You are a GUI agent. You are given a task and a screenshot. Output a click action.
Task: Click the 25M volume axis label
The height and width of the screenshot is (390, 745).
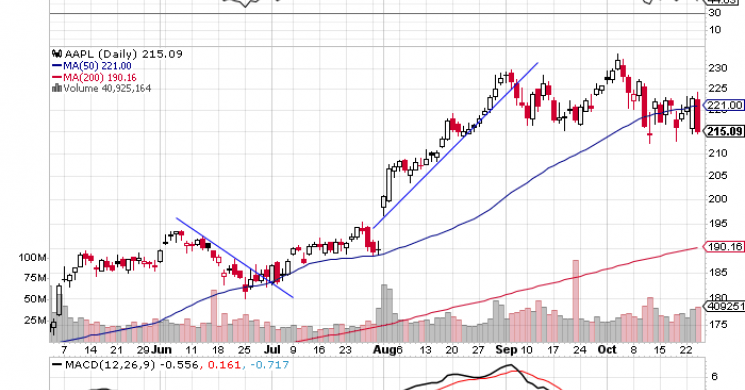point(35,321)
